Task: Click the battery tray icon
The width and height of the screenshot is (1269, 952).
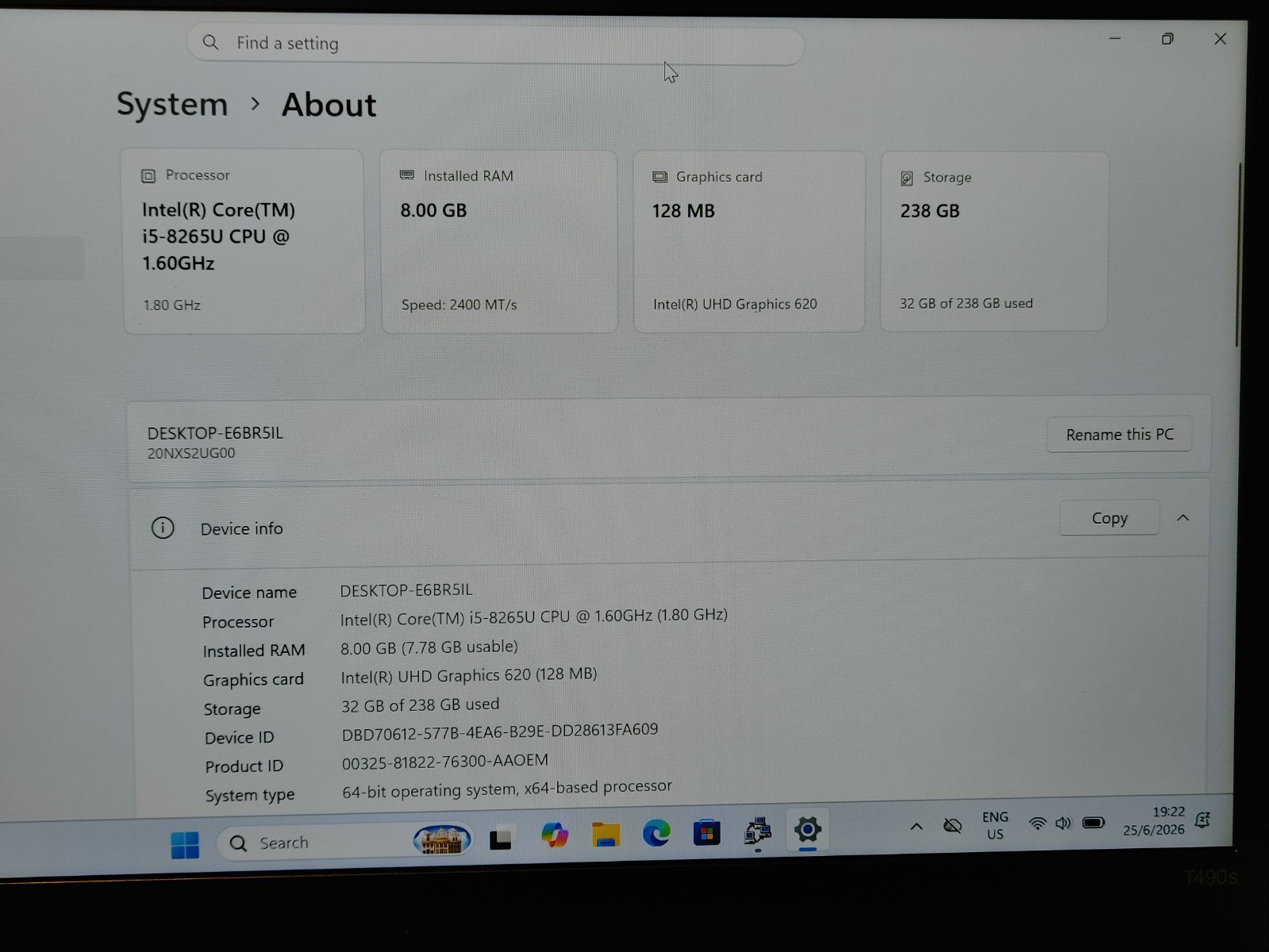Action: (1094, 822)
